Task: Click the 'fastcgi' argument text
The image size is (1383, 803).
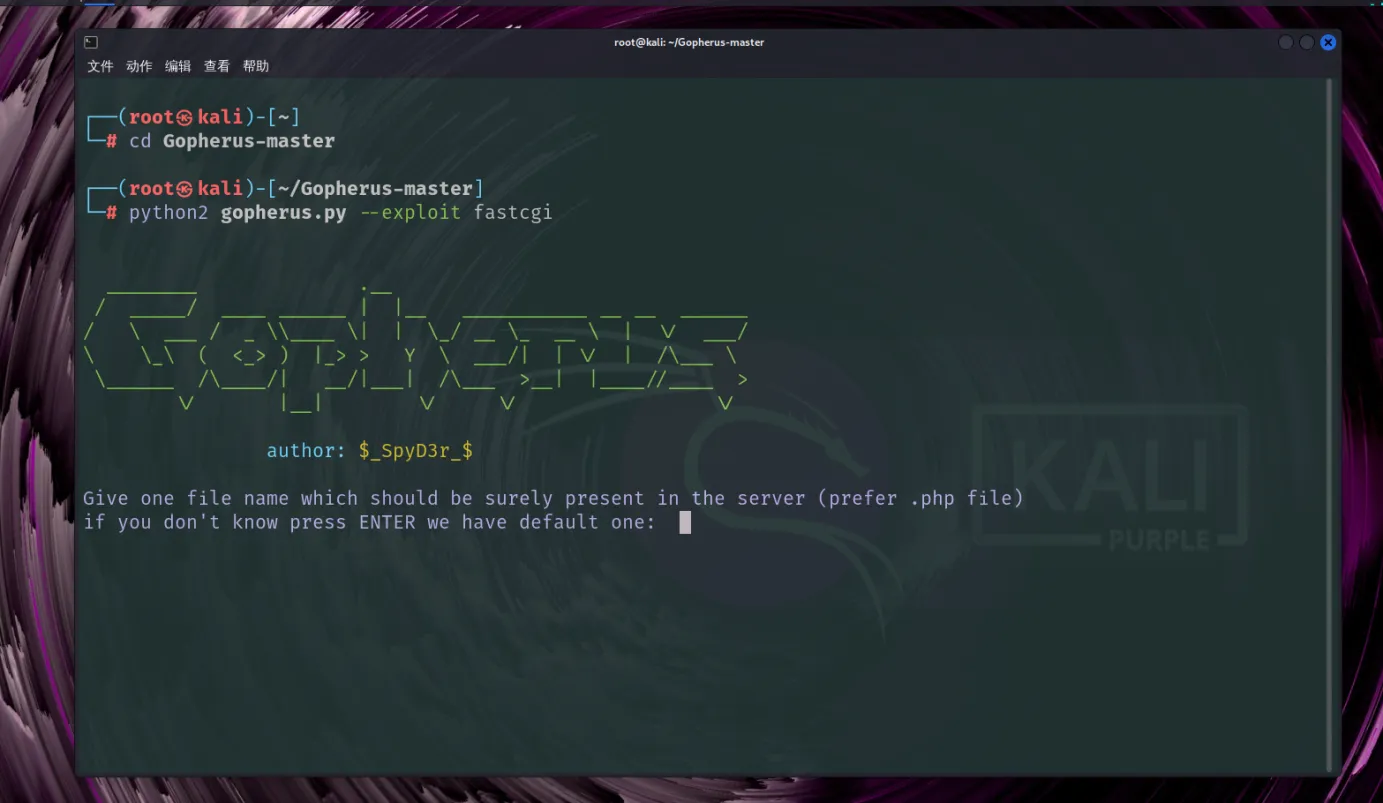Action: 513,213
